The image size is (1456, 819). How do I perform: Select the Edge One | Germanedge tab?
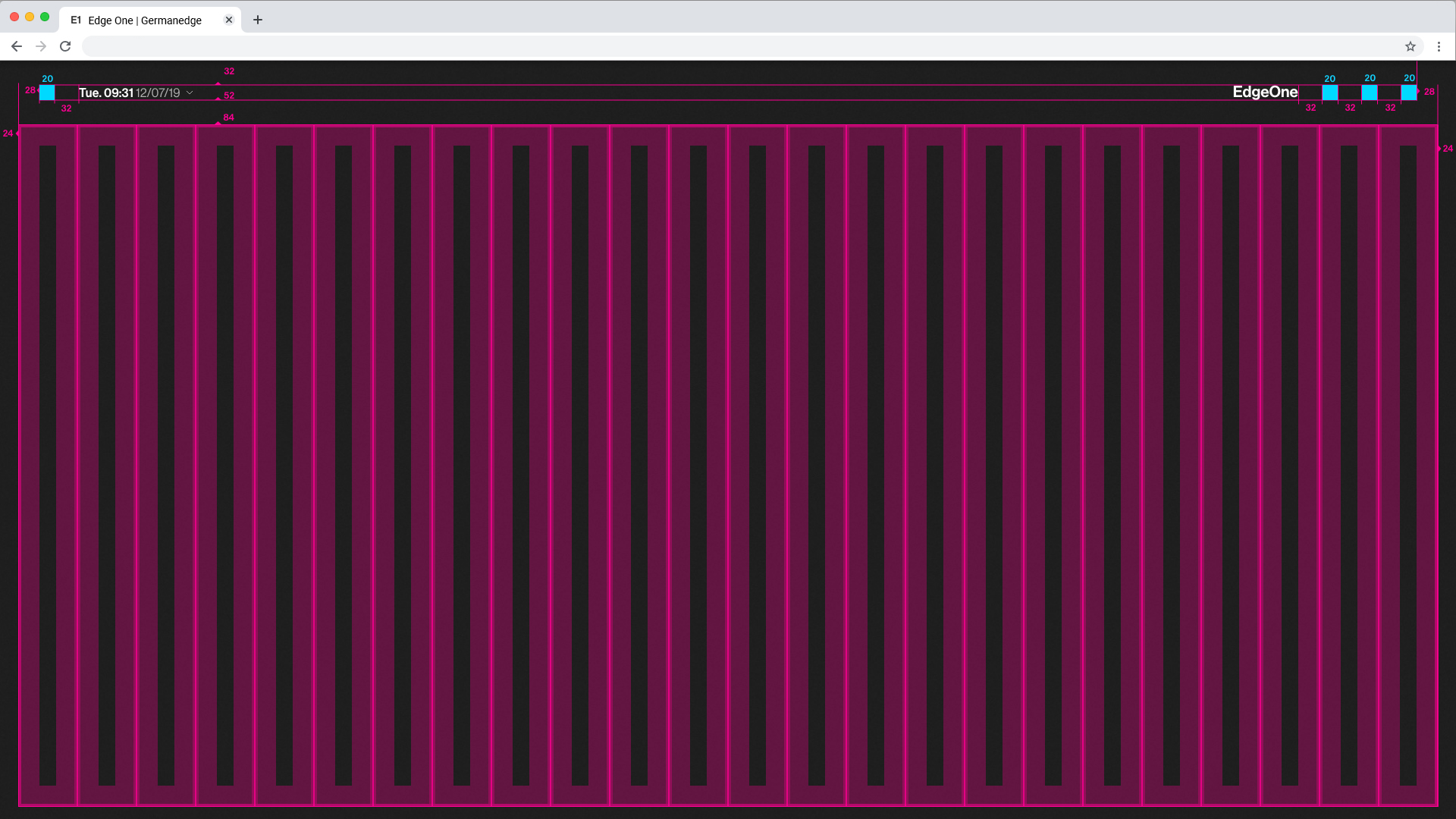tap(144, 20)
